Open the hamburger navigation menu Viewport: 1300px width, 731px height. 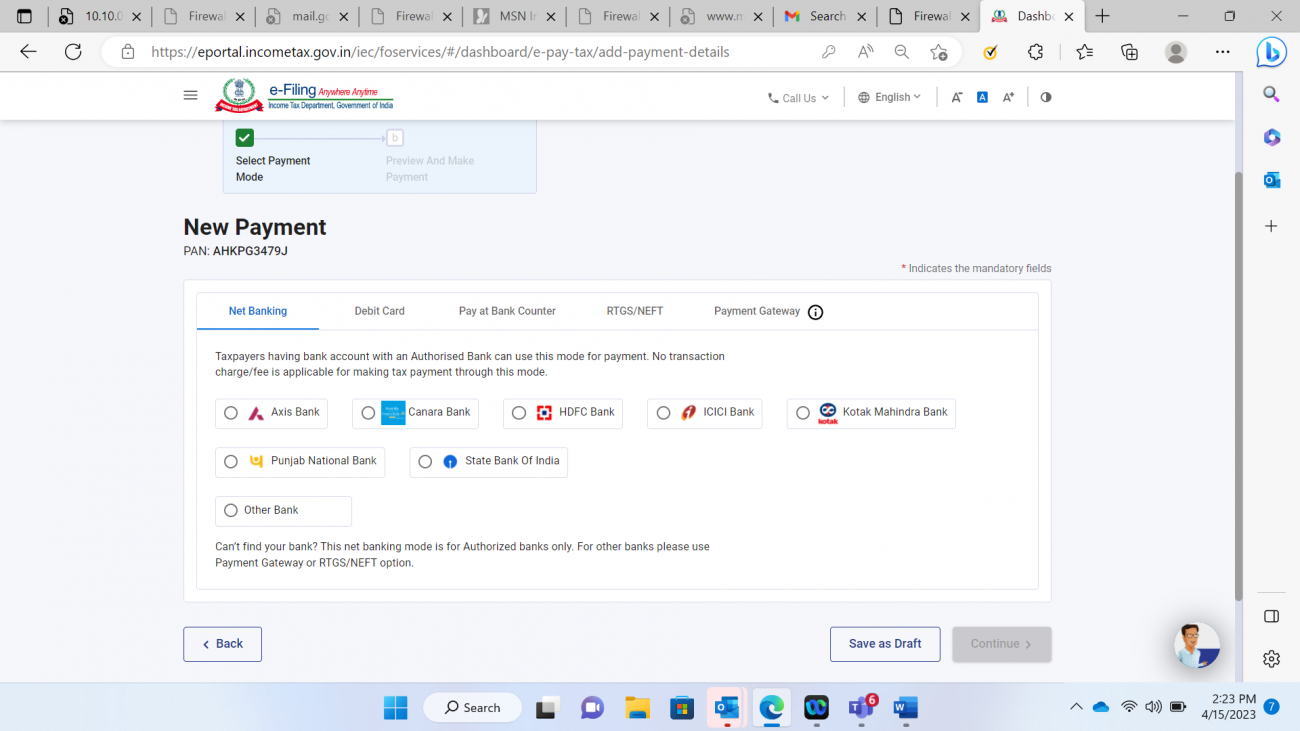(x=190, y=96)
